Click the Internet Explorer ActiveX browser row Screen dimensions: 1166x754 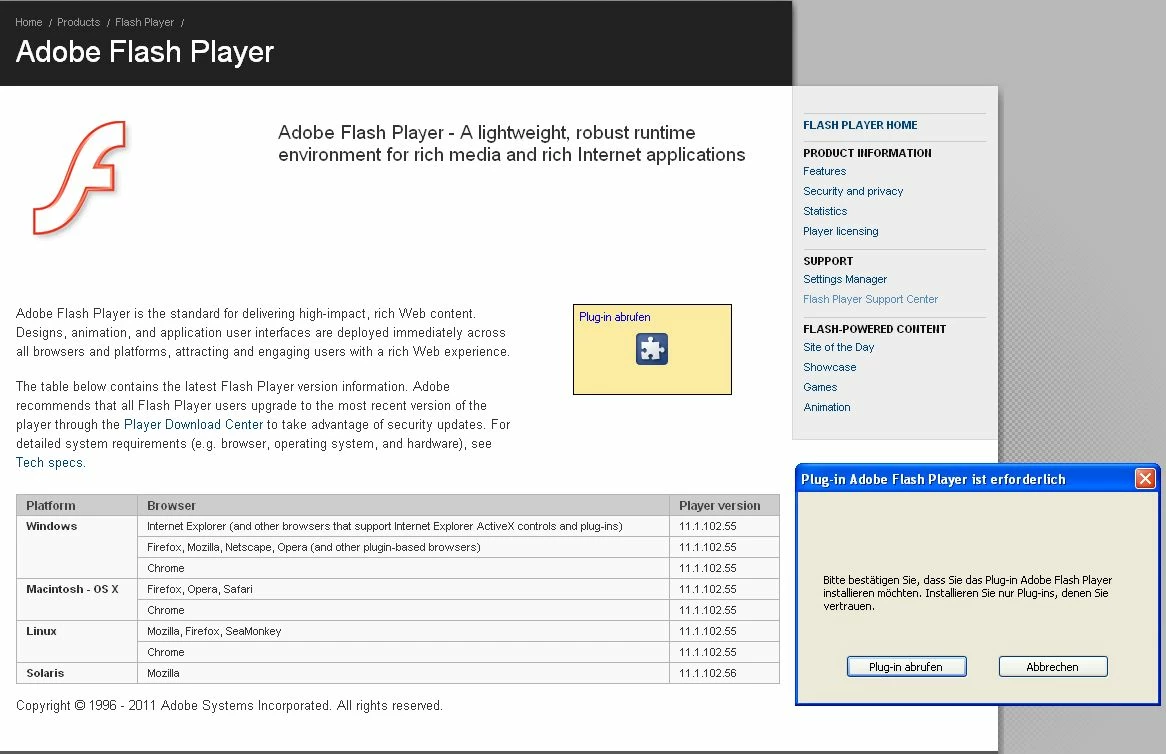click(403, 526)
